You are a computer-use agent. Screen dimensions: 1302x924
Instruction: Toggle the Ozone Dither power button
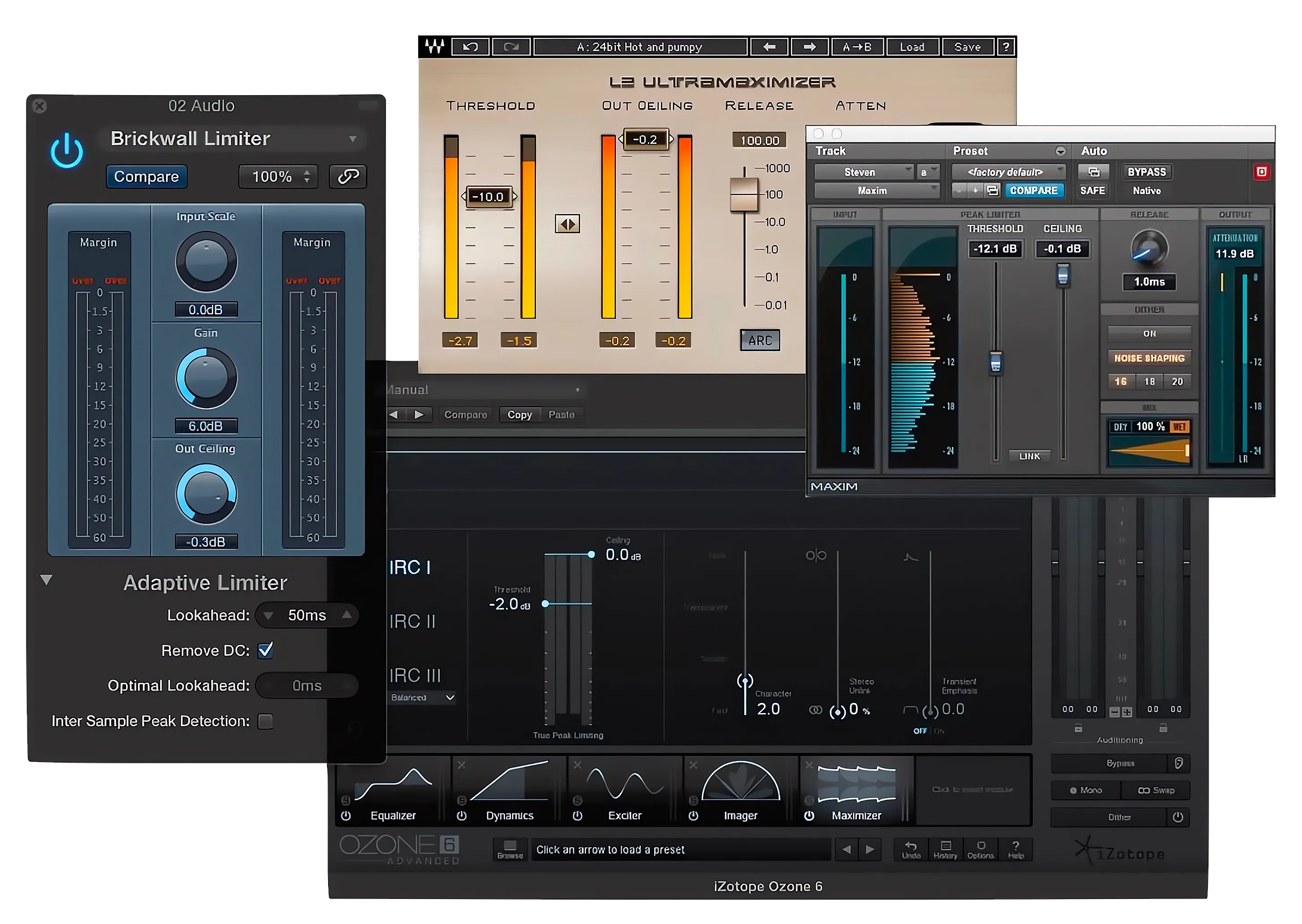pos(1178,817)
